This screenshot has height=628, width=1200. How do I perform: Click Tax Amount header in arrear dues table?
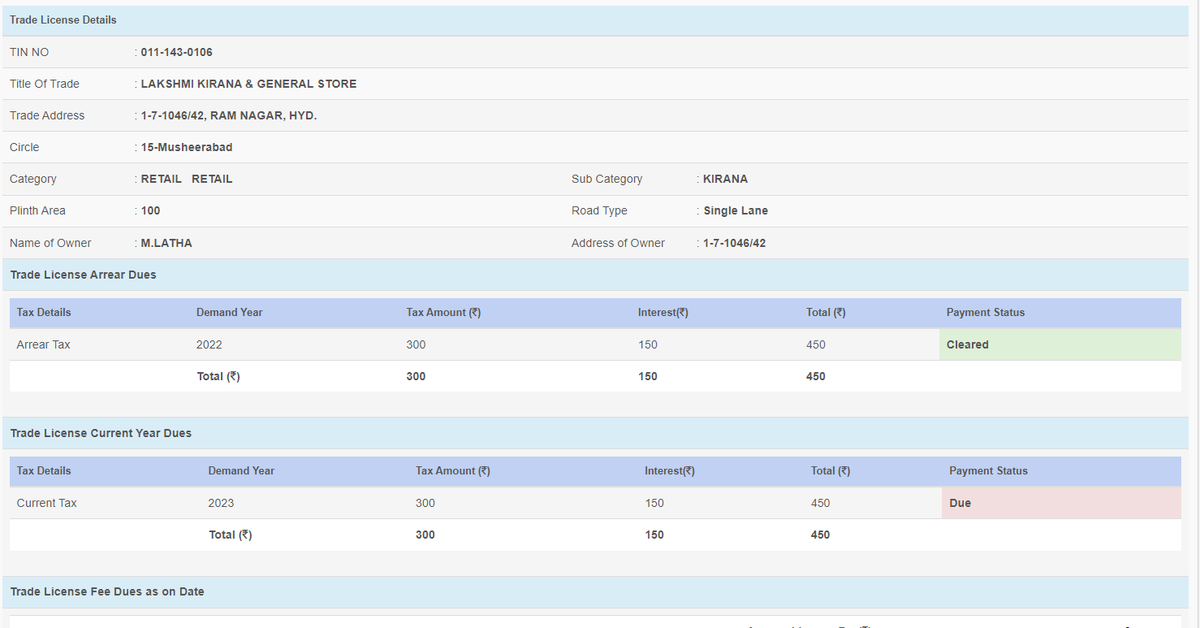click(x=443, y=312)
